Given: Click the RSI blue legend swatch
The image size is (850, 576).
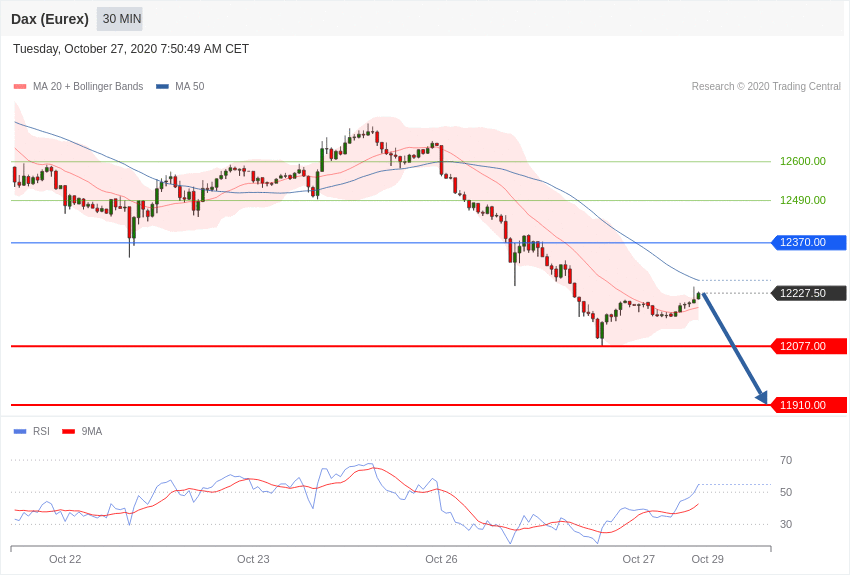Looking at the screenshot, I should pyautogui.click(x=20, y=432).
